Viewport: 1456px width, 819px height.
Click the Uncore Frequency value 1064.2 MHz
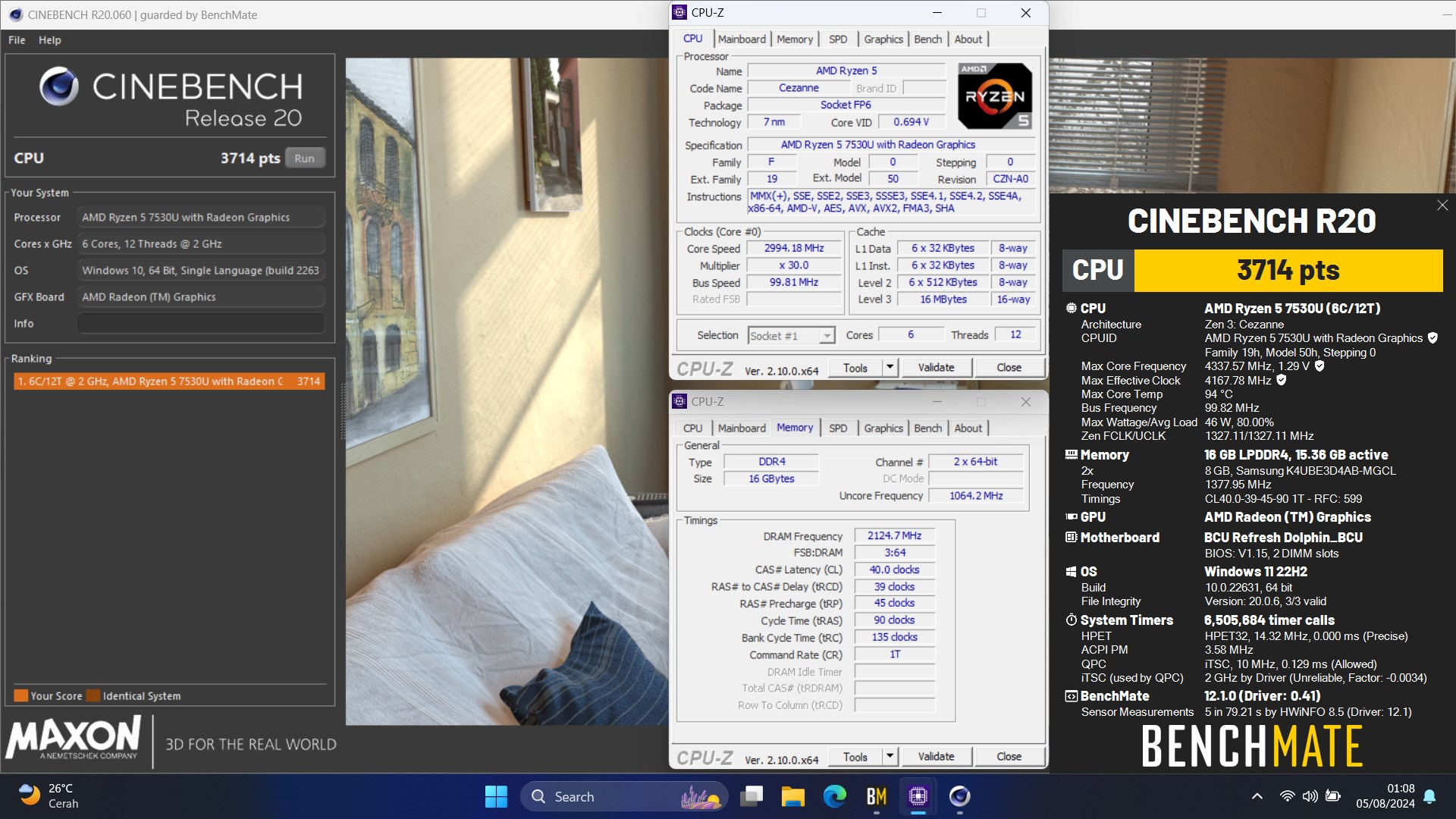(976, 495)
